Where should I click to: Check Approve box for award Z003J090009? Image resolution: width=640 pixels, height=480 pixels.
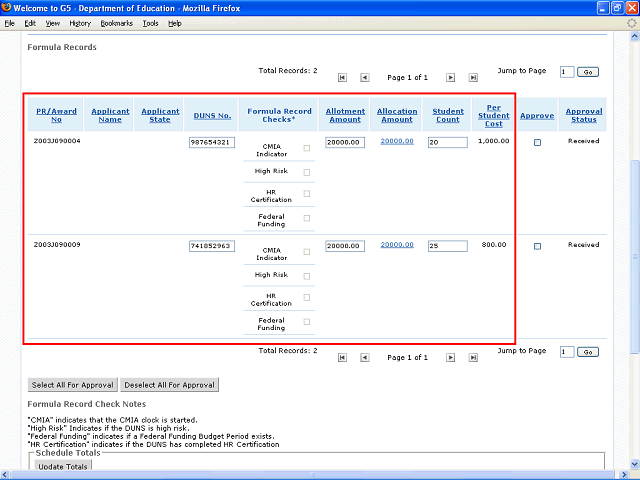tap(537, 246)
